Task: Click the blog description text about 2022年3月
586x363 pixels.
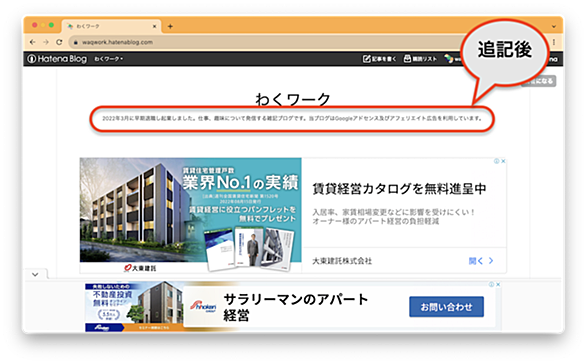Action: 292,119
